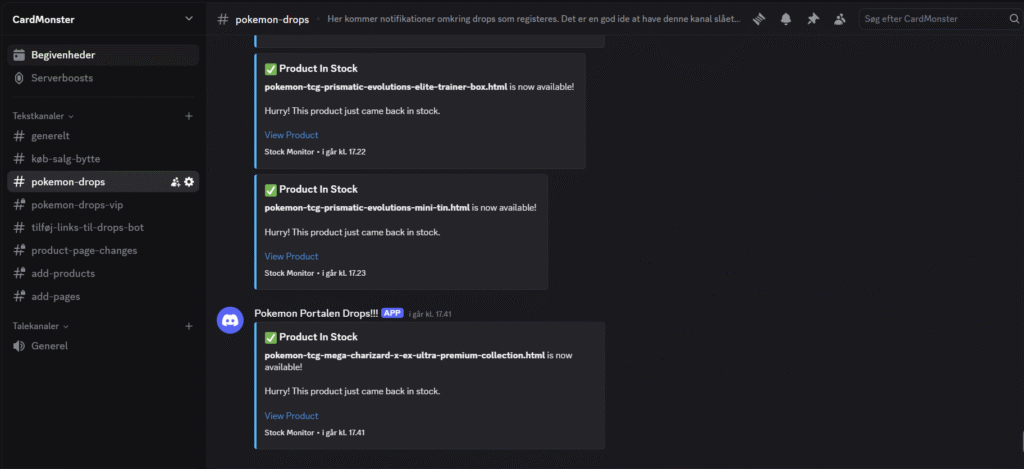
Task: Click the notification bell icon
Action: 786,19
